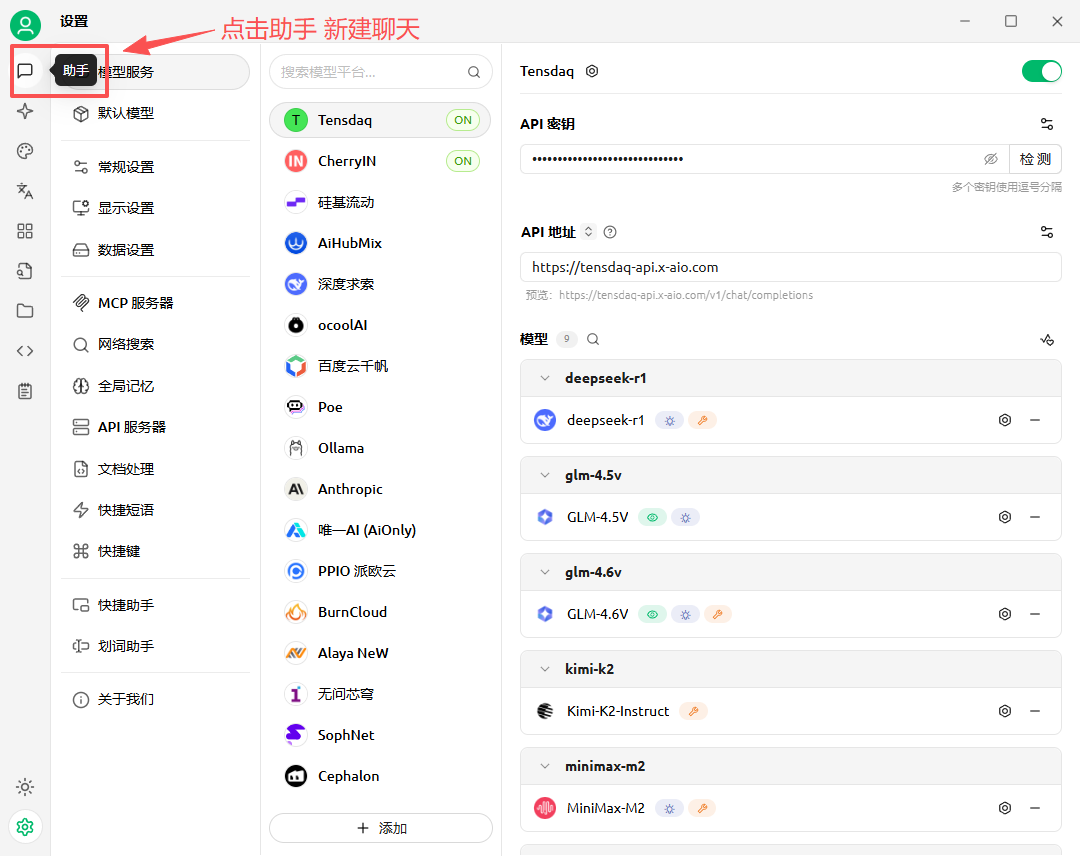Collapse the glm-4.5v model group

545,475
